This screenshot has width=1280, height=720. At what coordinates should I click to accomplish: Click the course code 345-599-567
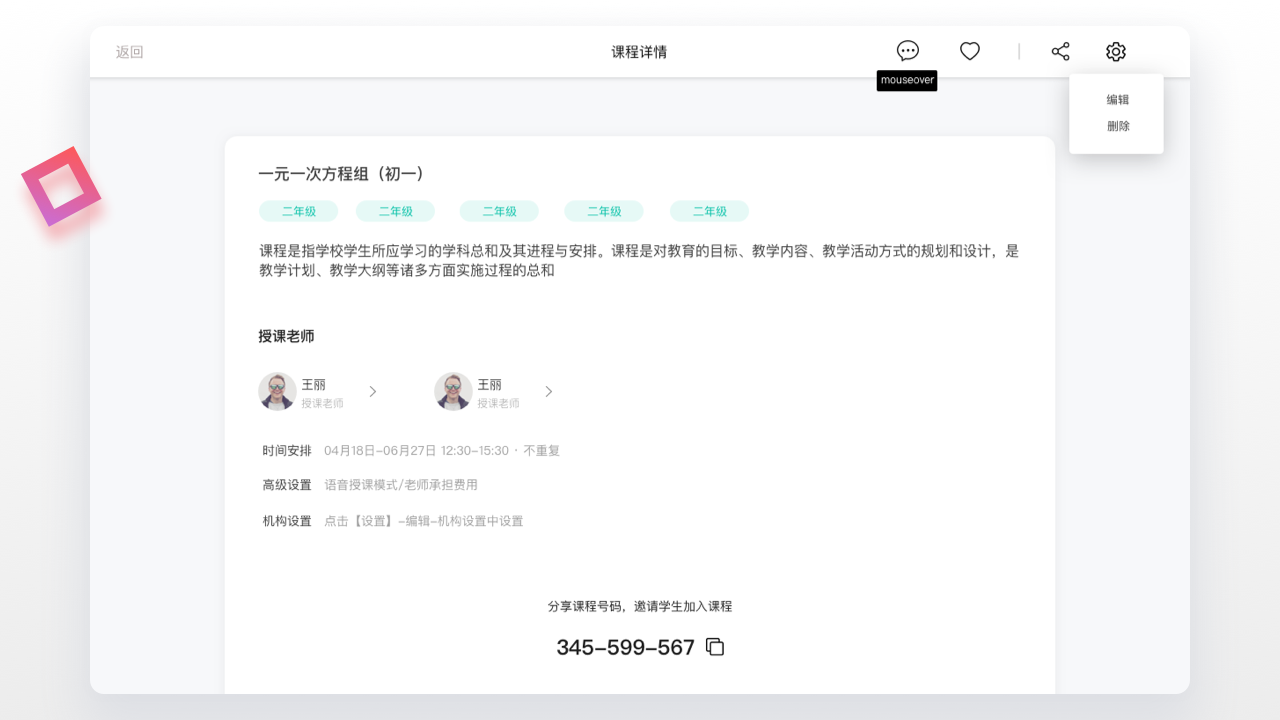point(625,647)
